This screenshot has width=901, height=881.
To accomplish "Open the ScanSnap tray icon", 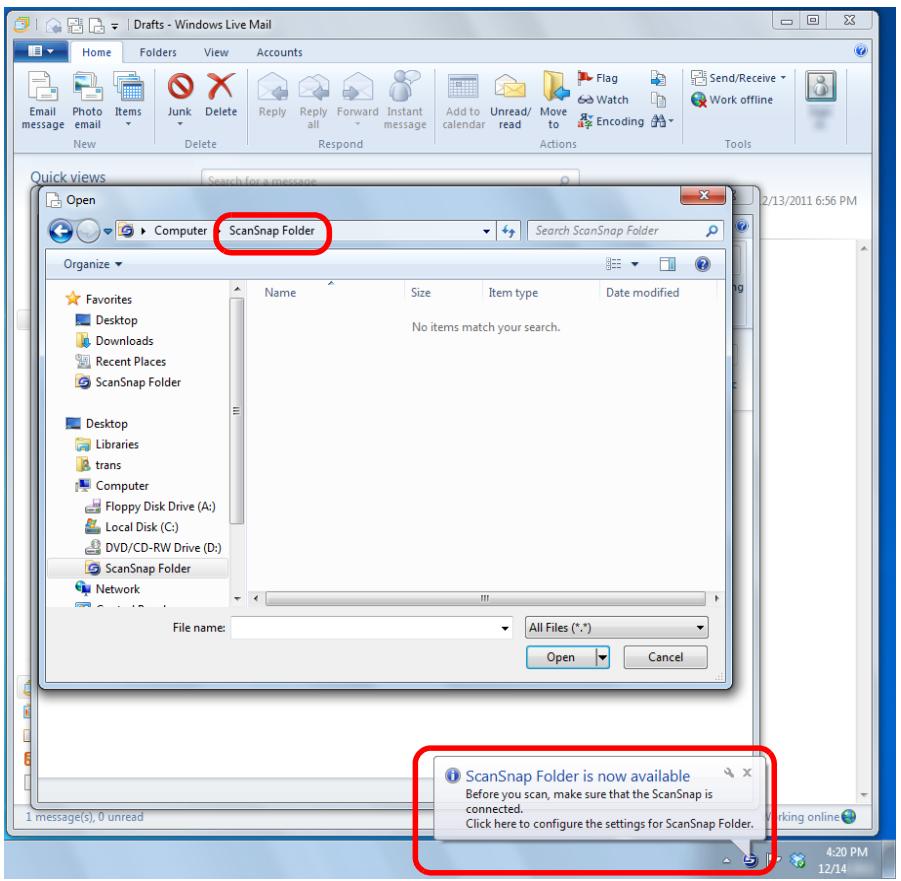I will coord(750,860).
